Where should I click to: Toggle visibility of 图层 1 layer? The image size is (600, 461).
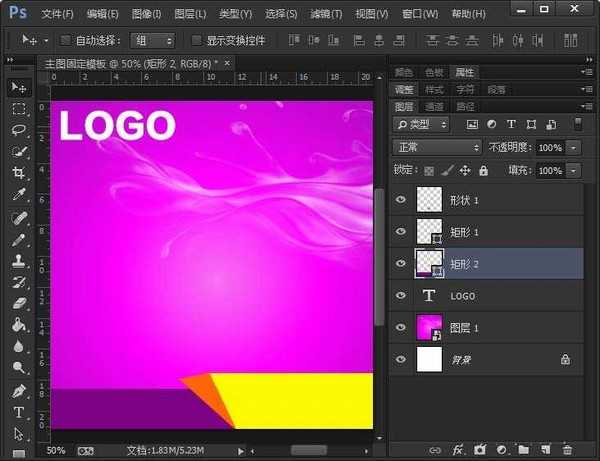402,328
